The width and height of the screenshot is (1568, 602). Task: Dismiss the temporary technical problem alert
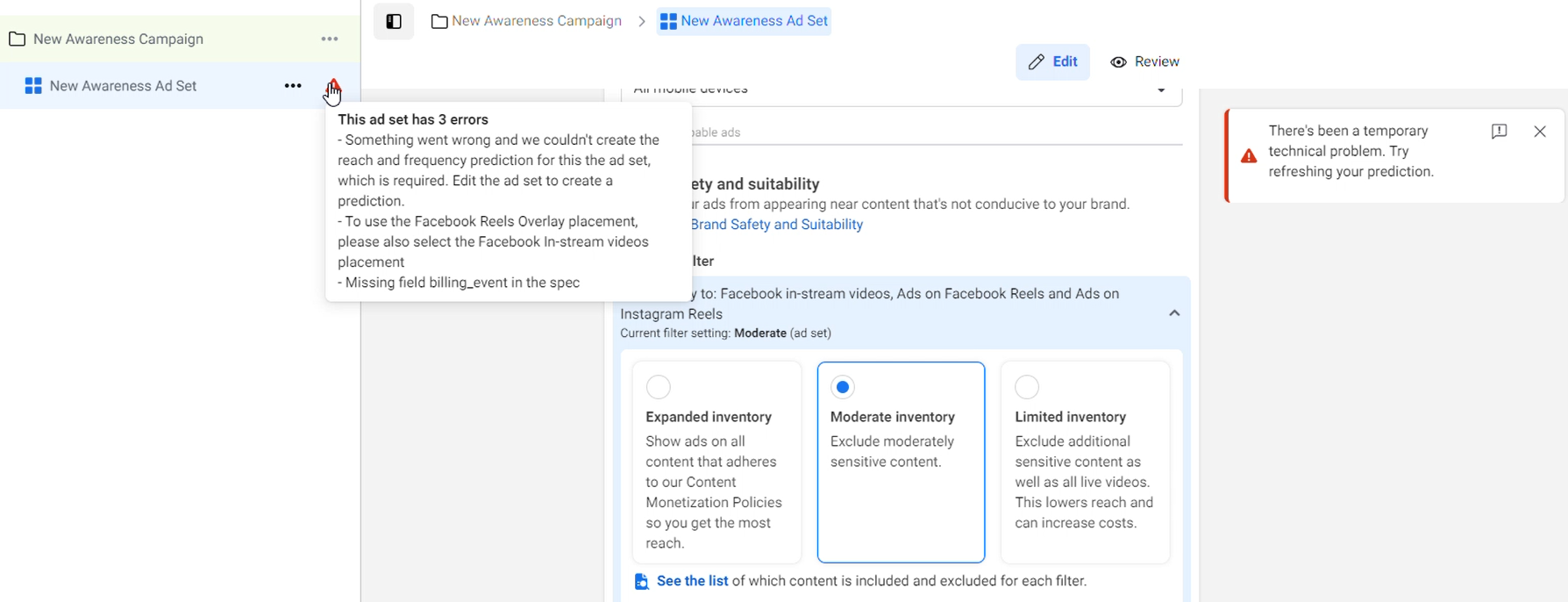tap(1540, 132)
